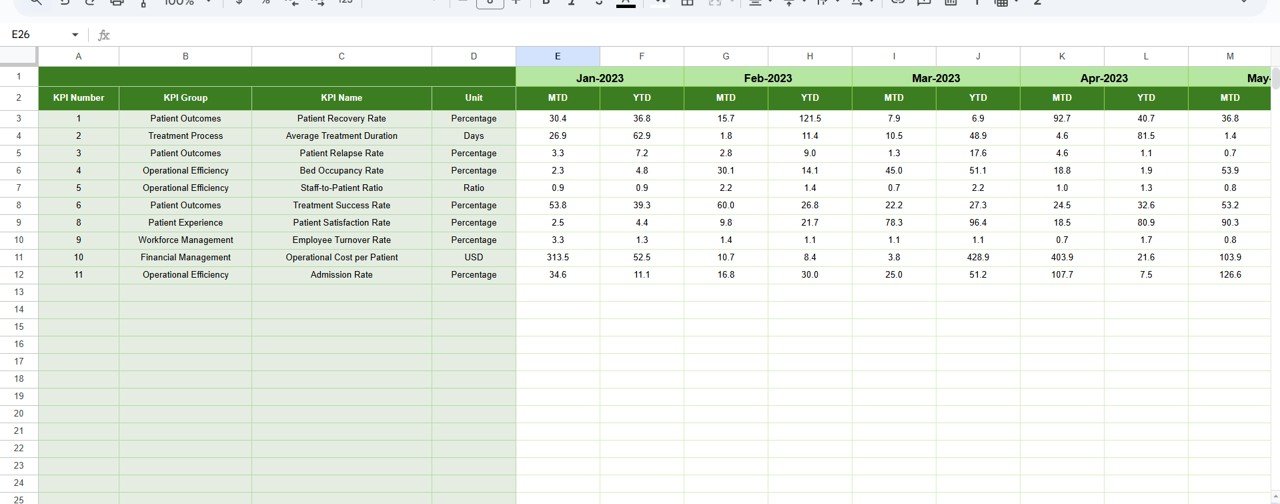
Task: Select the Employee Turnover Rate cell
Action: click(x=342, y=240)
